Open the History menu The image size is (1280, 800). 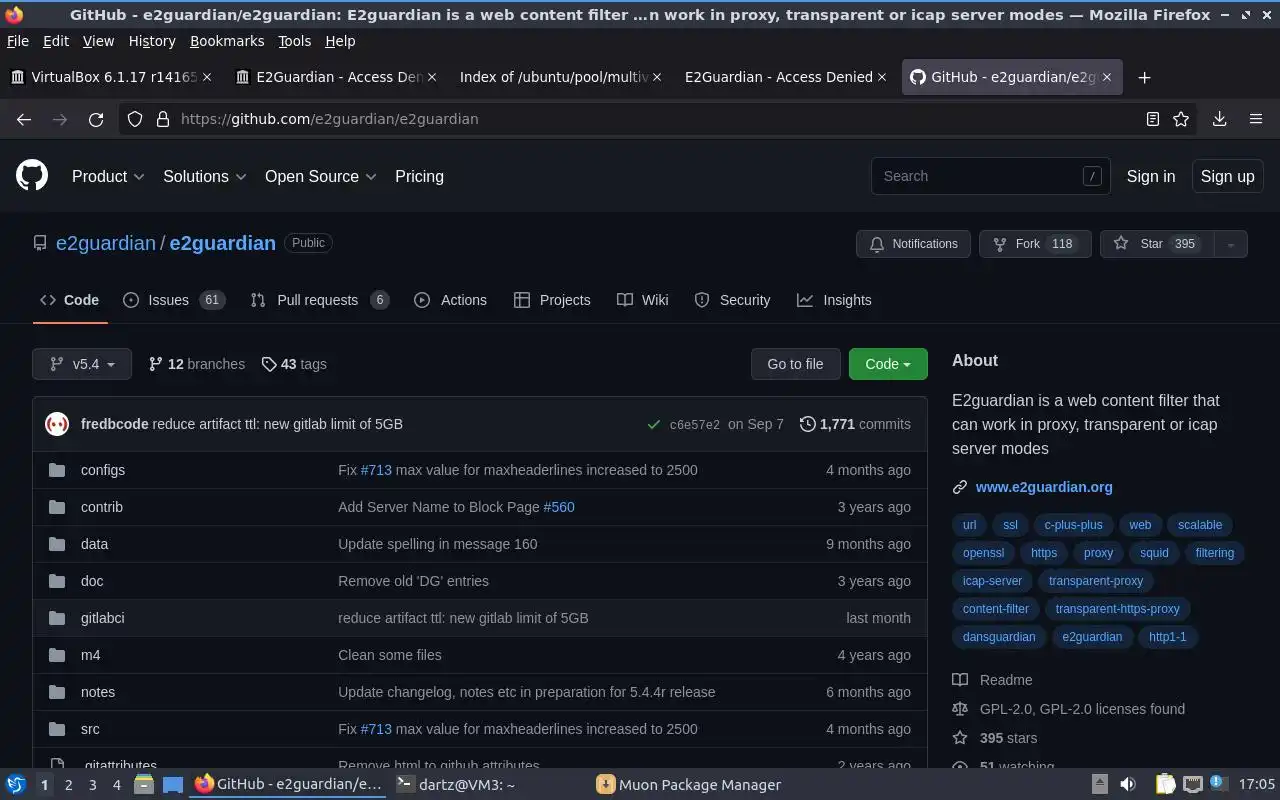[152, 41]
